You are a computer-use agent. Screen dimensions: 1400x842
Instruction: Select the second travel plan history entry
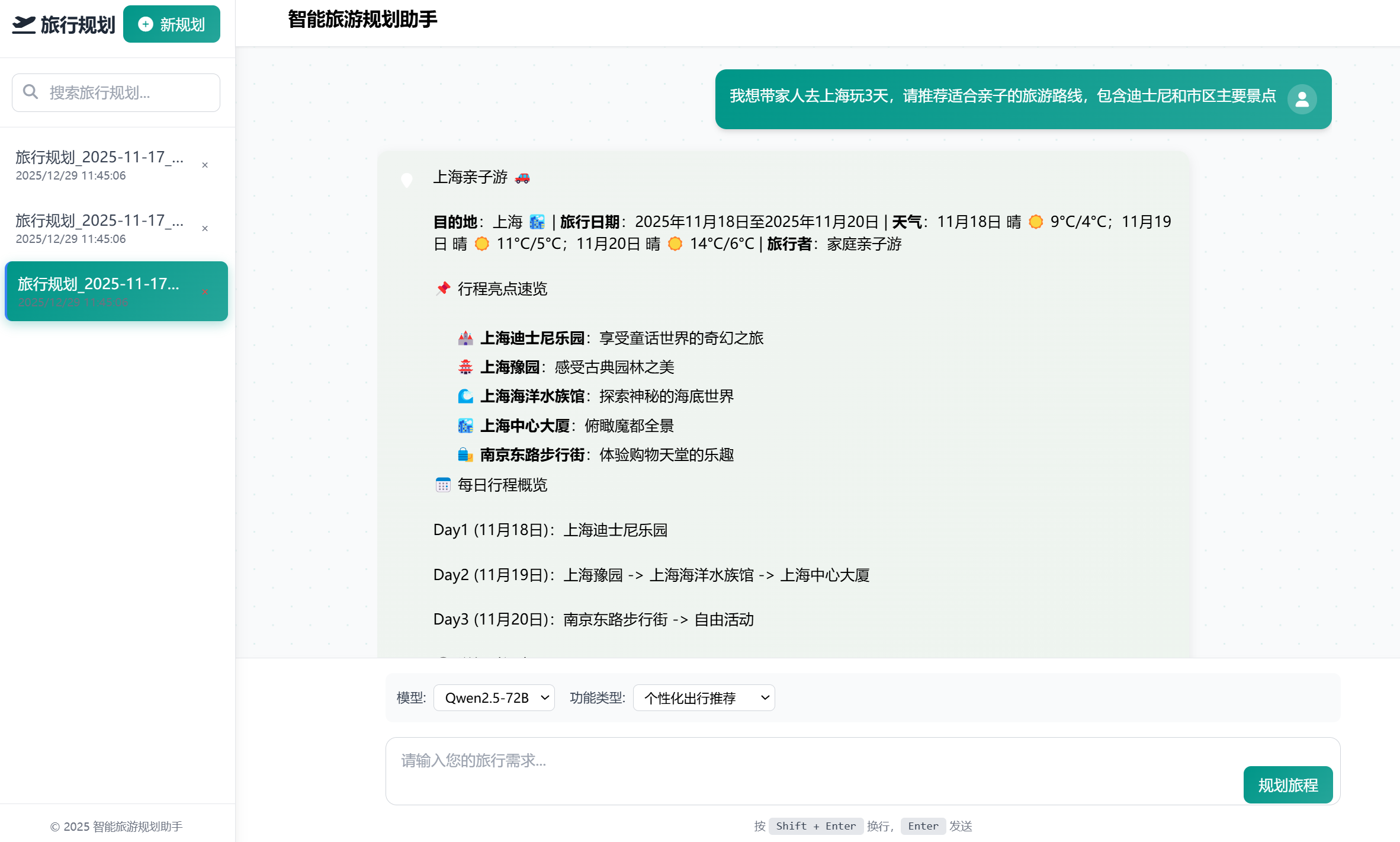pos(101,228)
